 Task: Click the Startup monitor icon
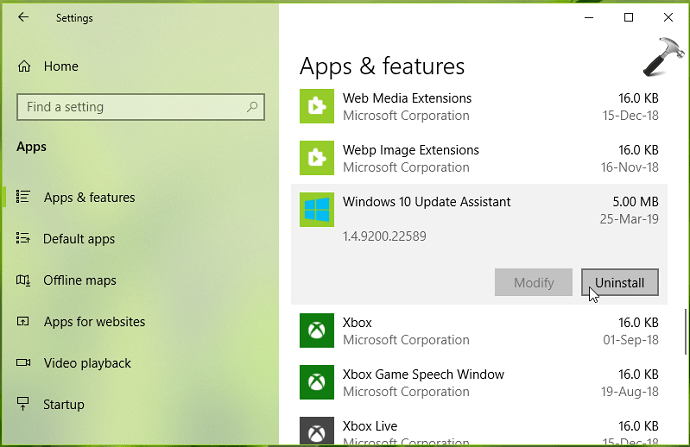click(23, 403)
